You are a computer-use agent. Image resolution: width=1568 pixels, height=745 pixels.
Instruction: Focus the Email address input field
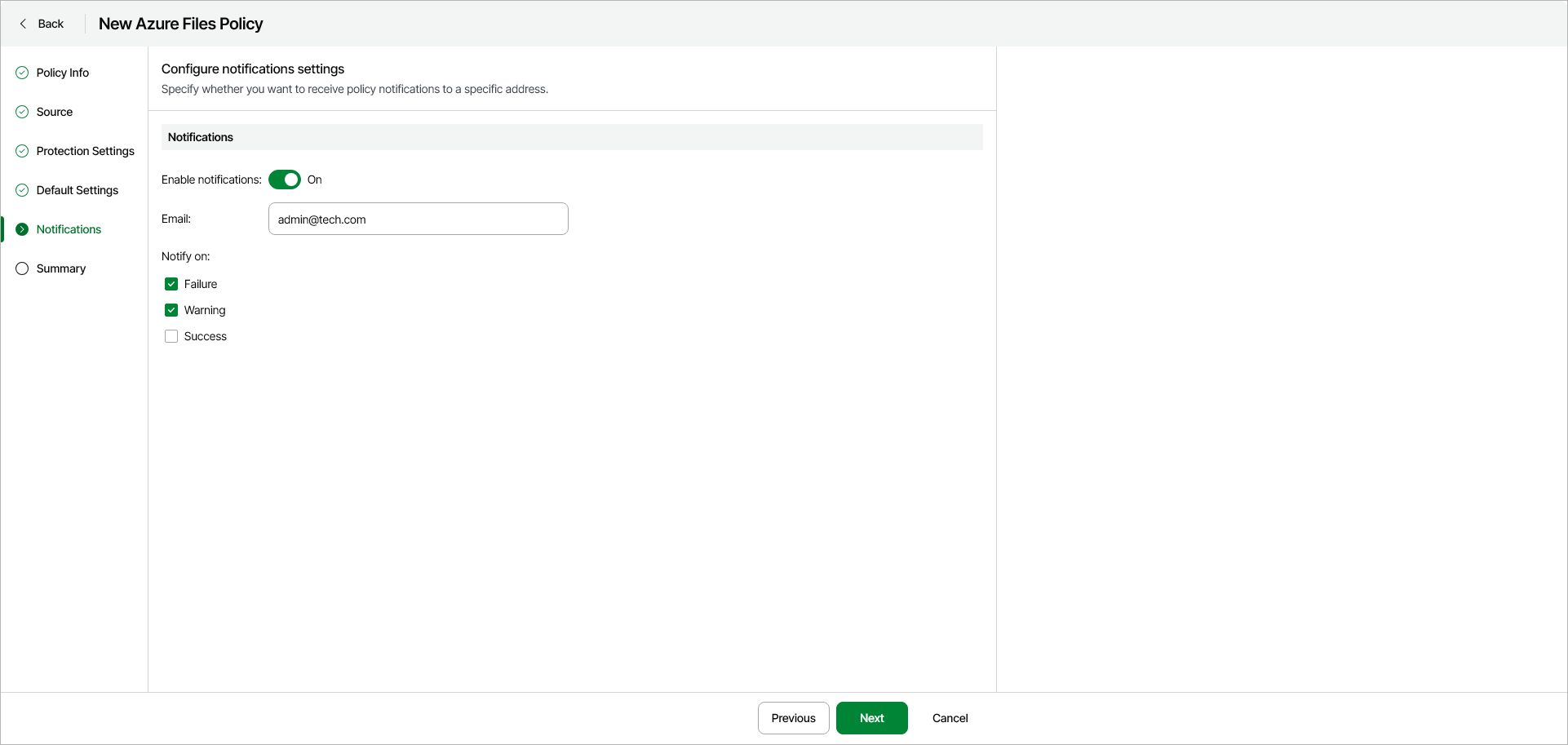point(418,219)
